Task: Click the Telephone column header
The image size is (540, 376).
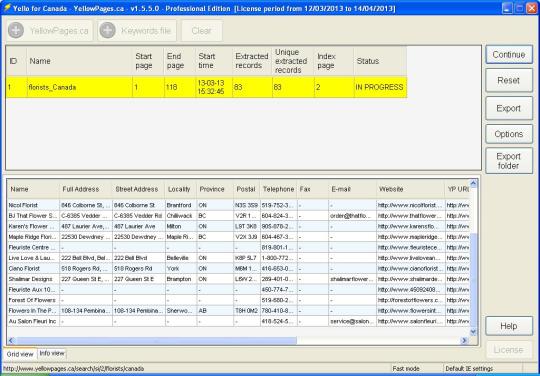Action: 279,189
